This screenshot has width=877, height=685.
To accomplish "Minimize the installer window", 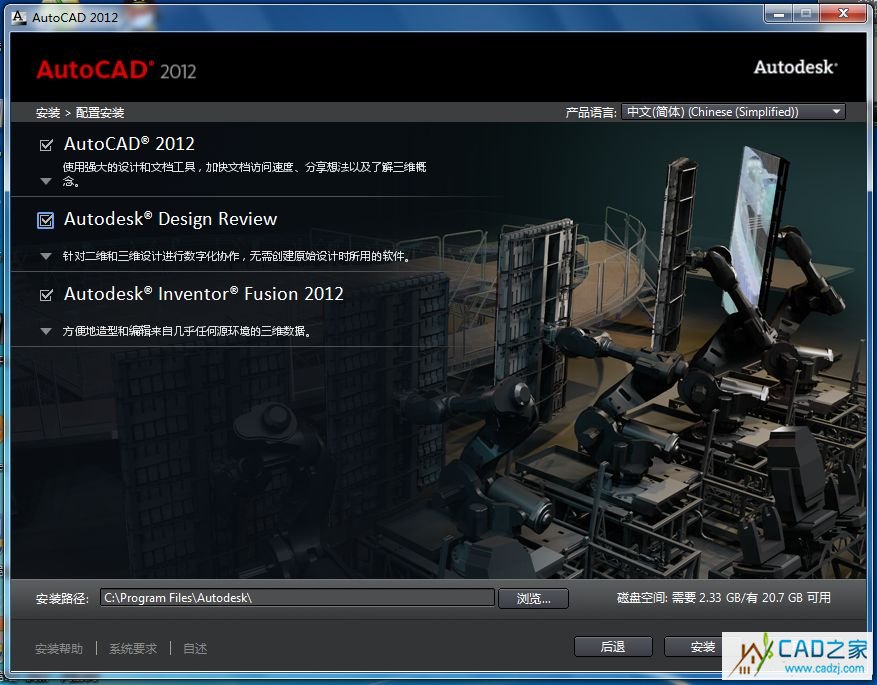I will 779,14.
